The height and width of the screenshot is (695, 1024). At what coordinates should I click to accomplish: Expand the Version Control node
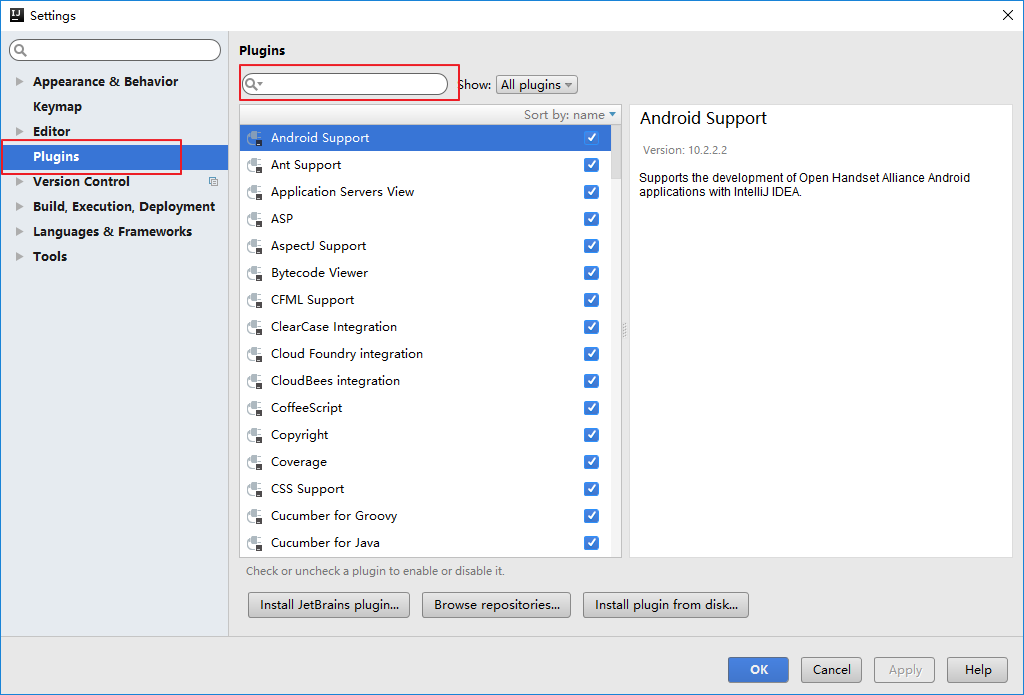(x=20, y=182)
